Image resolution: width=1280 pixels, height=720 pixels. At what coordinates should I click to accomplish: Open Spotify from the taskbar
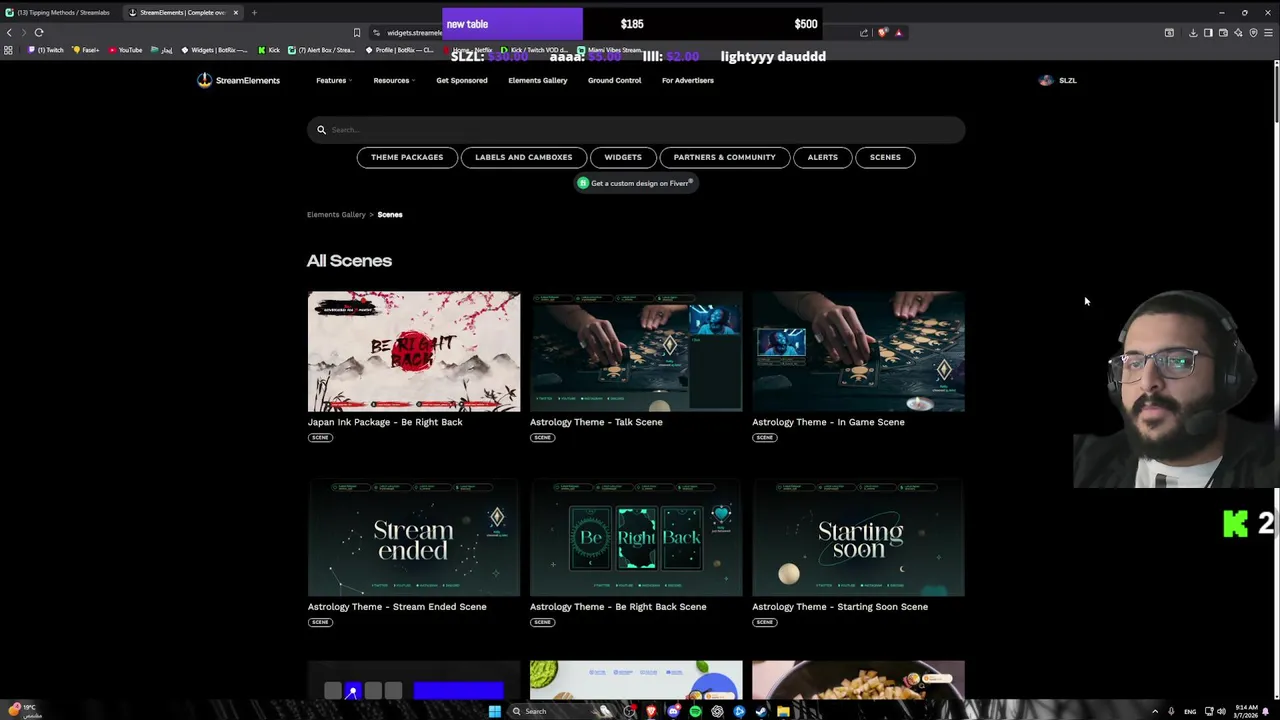click(x=695, y=711)
